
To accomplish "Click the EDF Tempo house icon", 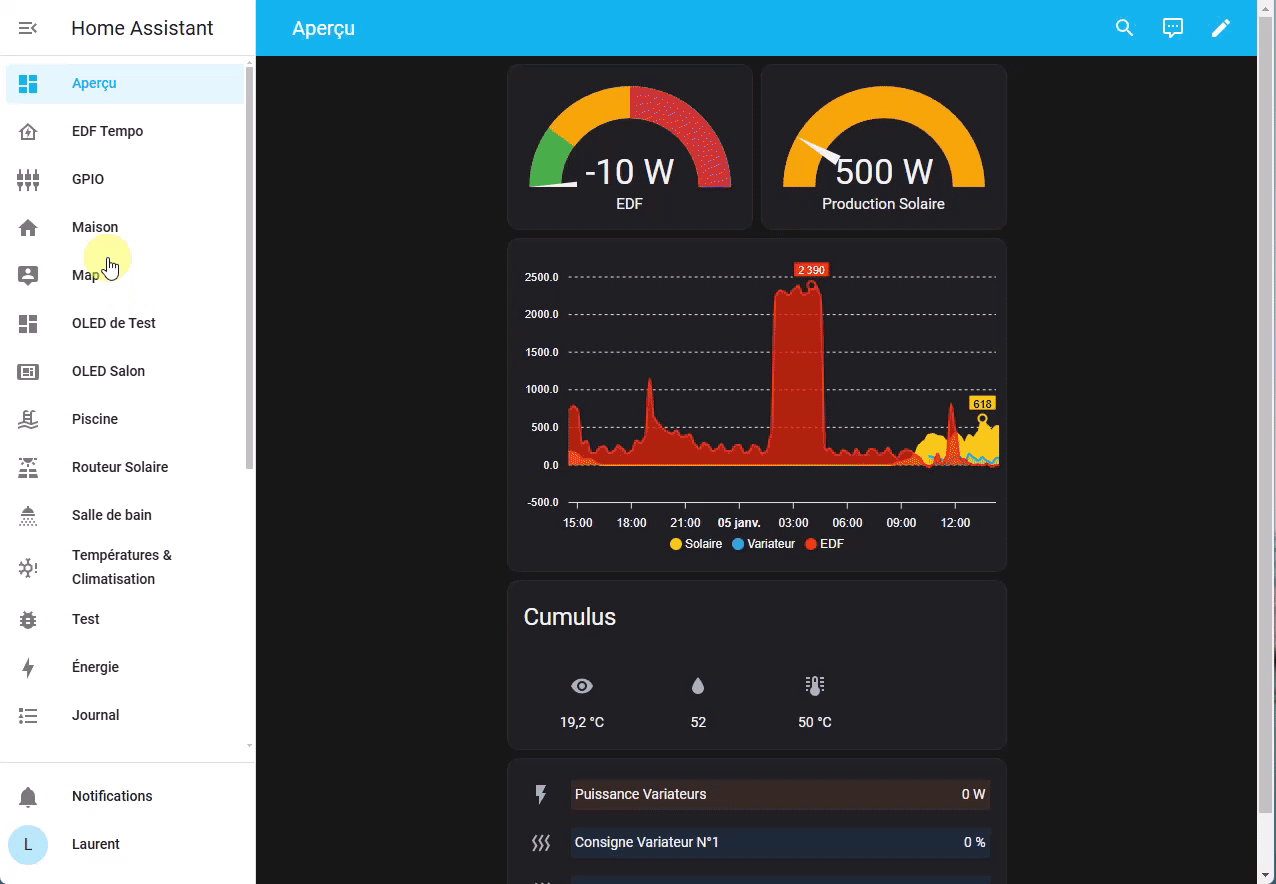I will (x=28, y=132).
